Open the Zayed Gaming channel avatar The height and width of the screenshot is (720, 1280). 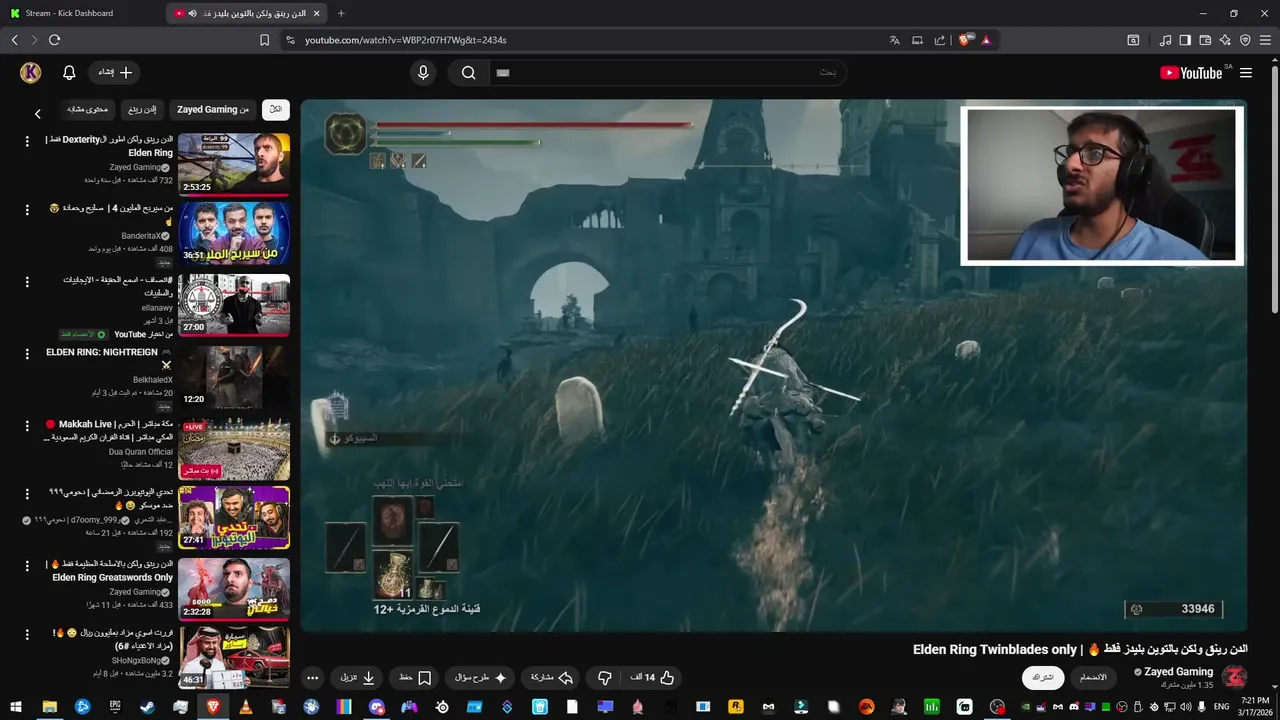(1234, 677)
